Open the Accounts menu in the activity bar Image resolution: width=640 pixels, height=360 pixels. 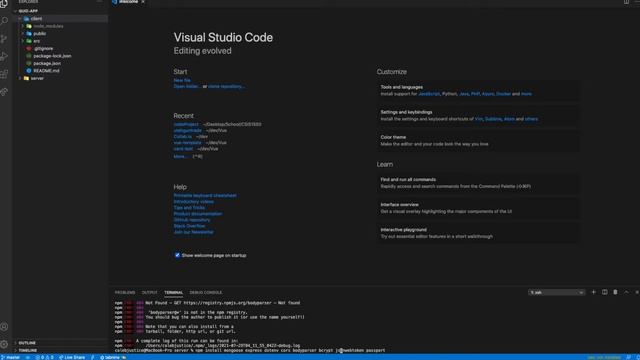coord(4,327)
